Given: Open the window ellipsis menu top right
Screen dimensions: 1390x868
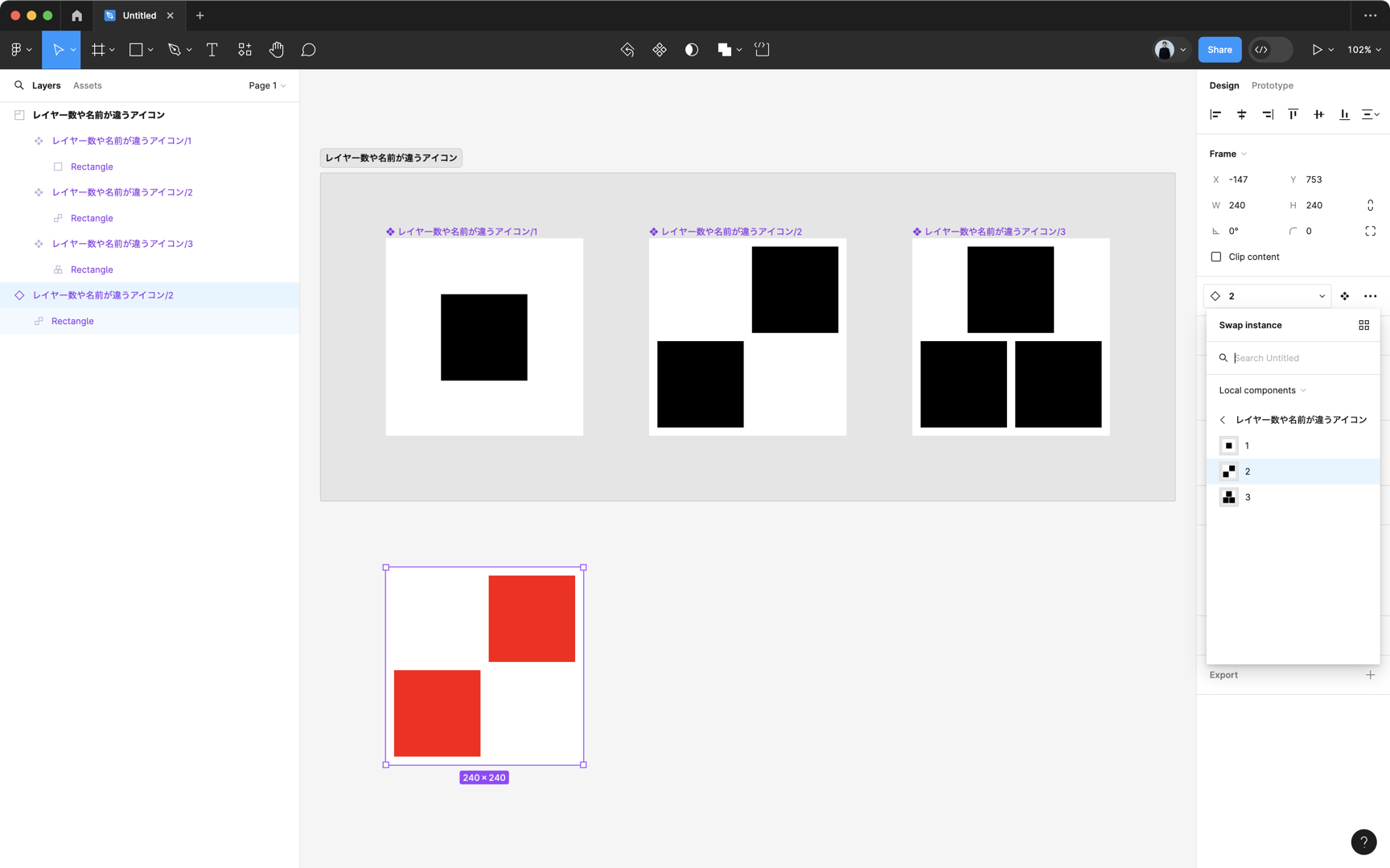Looking at the screenshot, I should 1371,15.
